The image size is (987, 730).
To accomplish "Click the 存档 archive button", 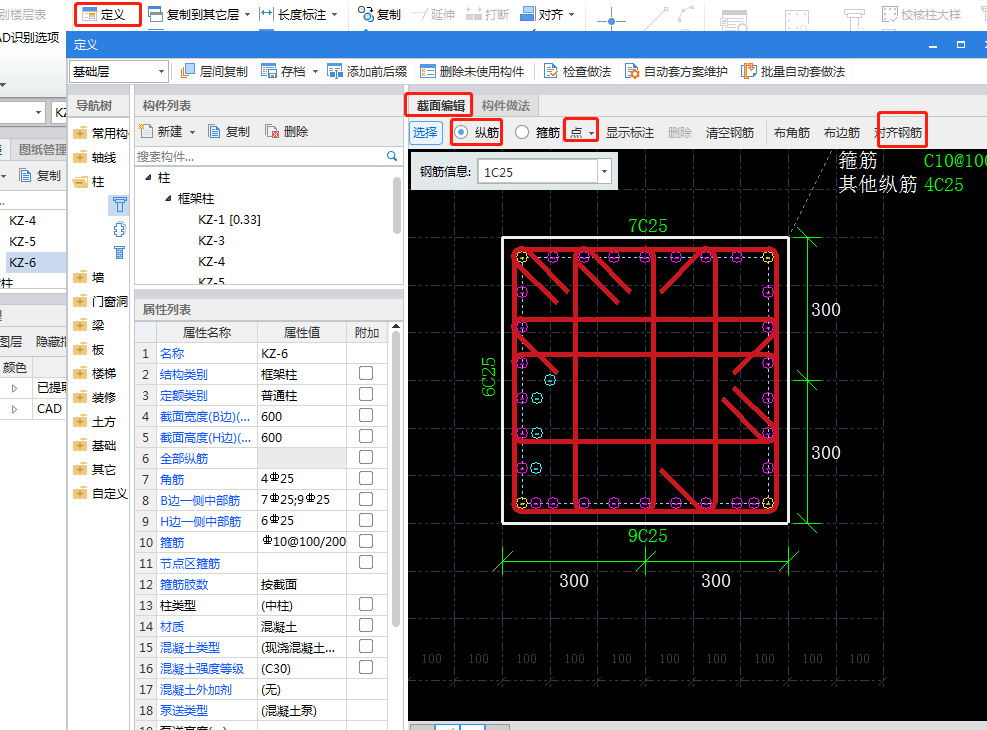I will pos(284,72).
